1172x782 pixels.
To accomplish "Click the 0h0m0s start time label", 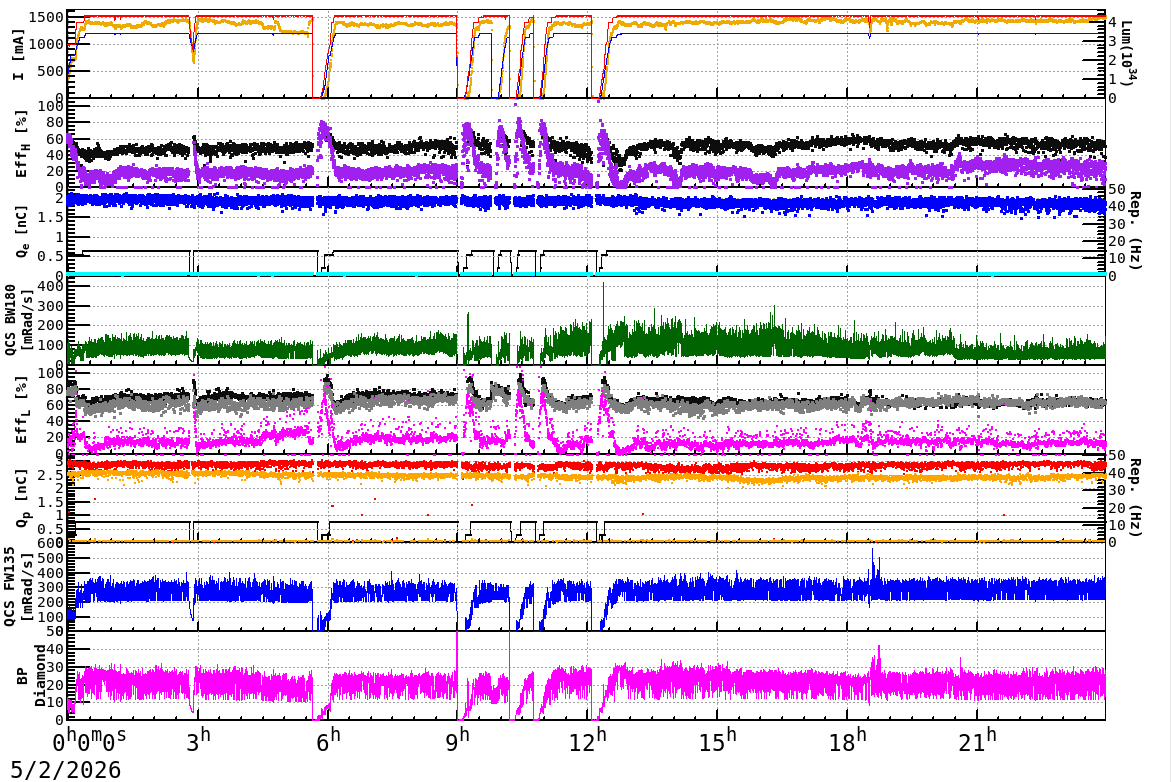I will (x=89, y=740).
